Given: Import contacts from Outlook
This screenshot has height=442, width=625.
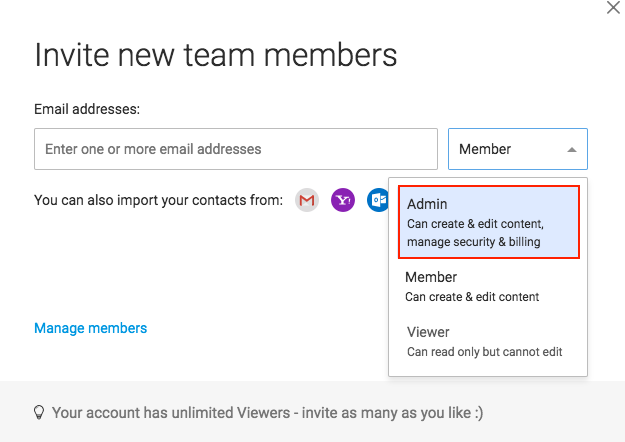Looking at the screenshot, I should [377, 200].
